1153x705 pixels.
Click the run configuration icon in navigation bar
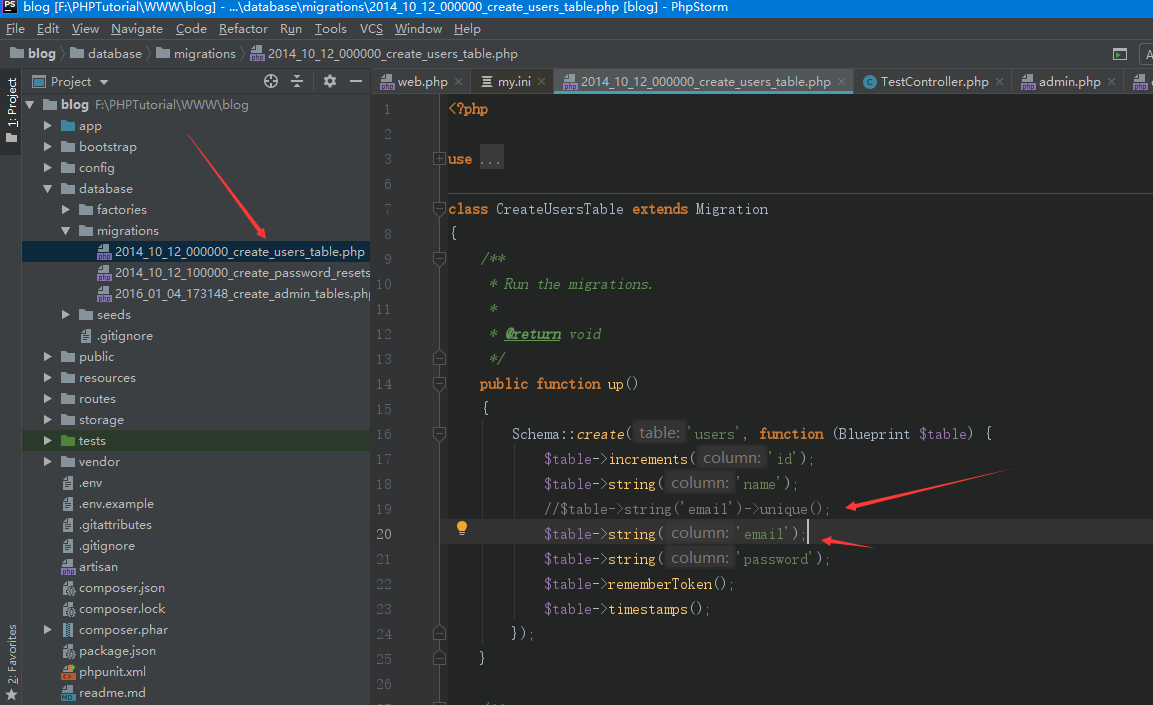[1120, 54]
